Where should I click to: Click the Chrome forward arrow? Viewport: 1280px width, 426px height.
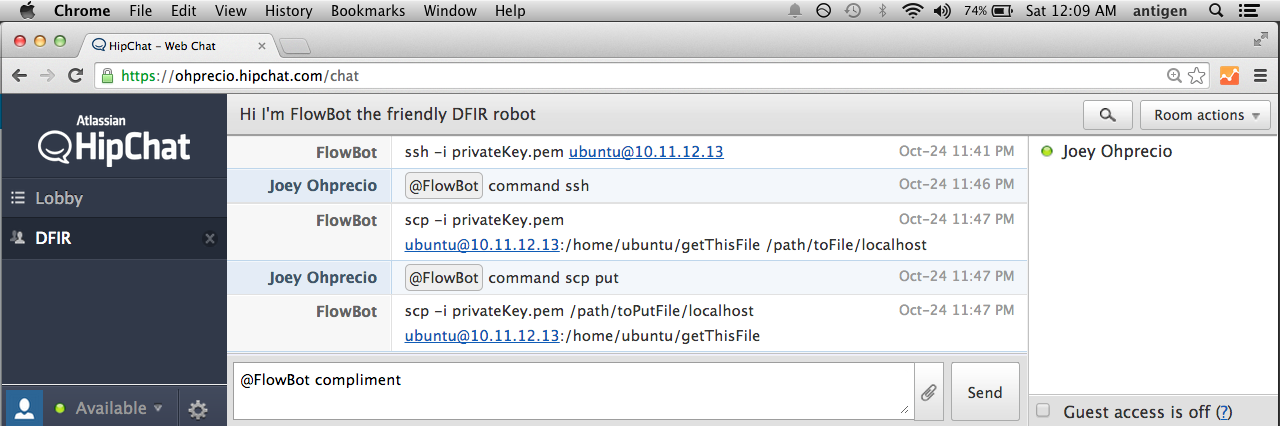click(x=47, y=75)
